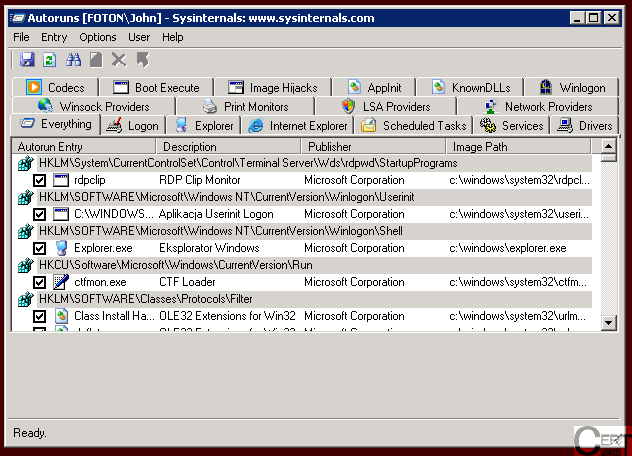
Task: Click the list scrollbar down arrow
Action: click(609, 323)
